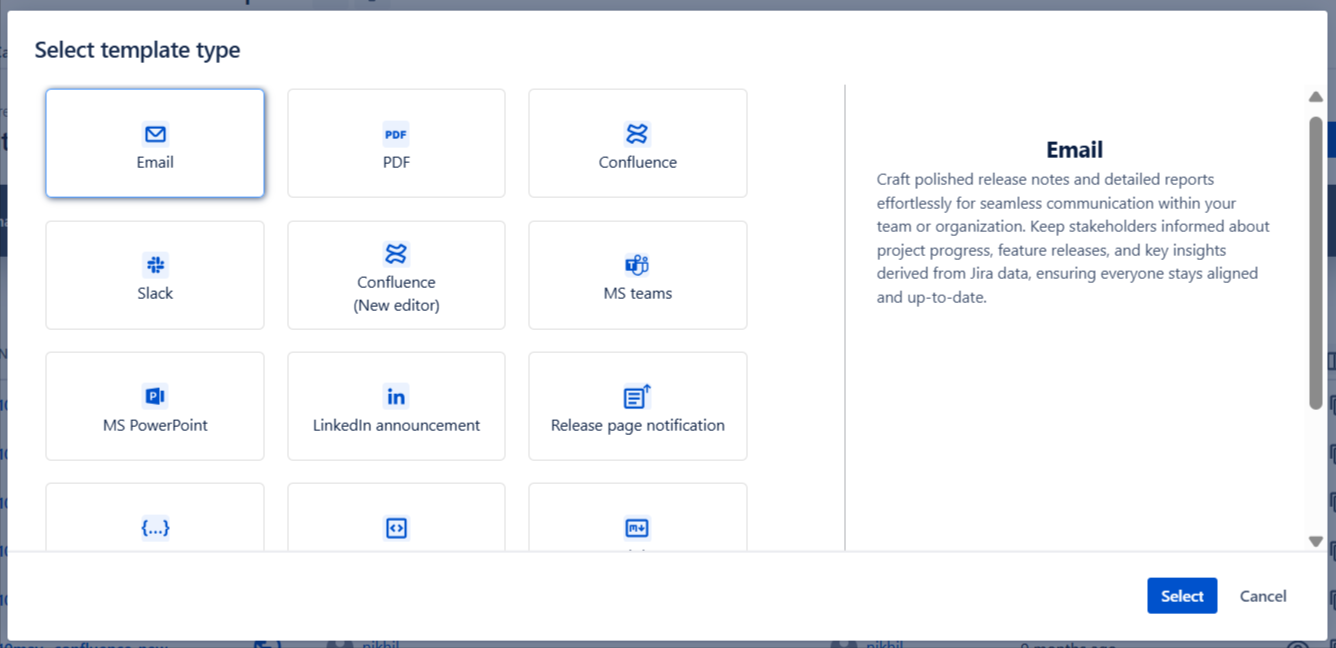The height and width of the screenshot is (648, 1336).
Task: Choose the angle brackets HTML icon
Action: (396, 527)
